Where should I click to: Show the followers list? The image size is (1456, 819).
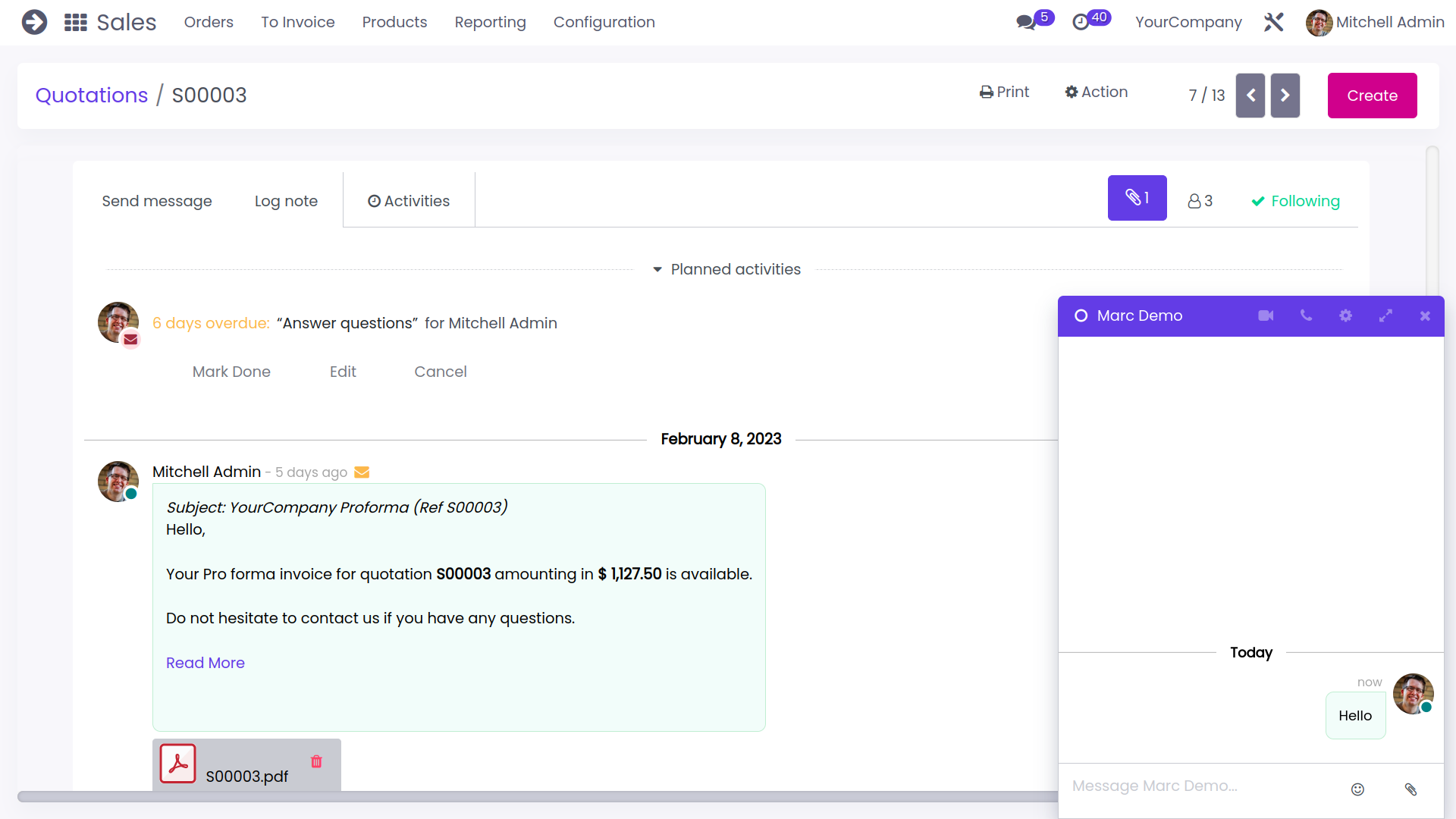(1200, 201)
